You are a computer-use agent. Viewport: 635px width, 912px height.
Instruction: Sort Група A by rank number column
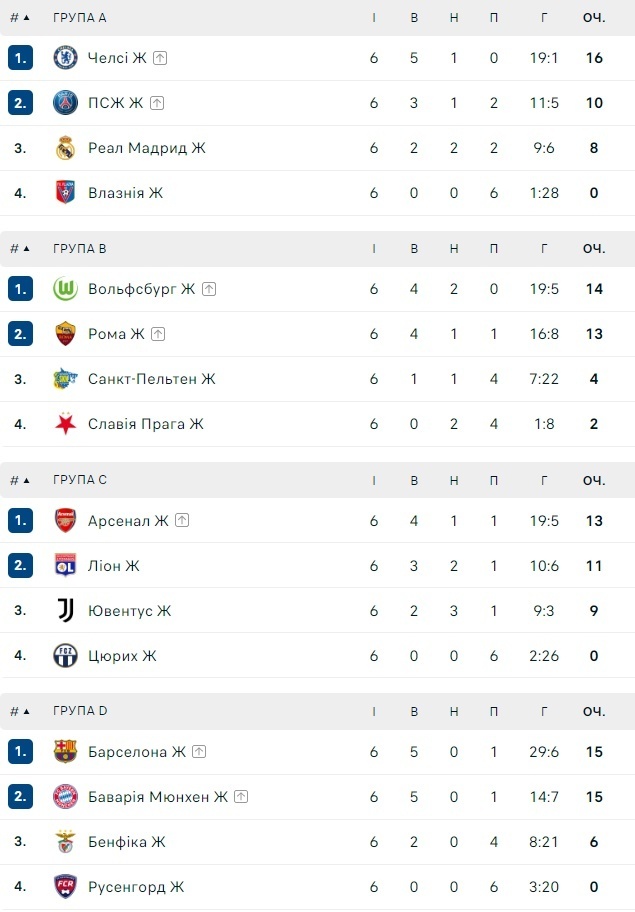pos(19,18)
